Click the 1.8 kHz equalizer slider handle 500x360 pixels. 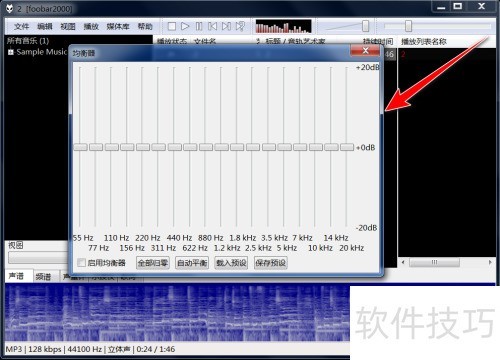tap(237, 147)
